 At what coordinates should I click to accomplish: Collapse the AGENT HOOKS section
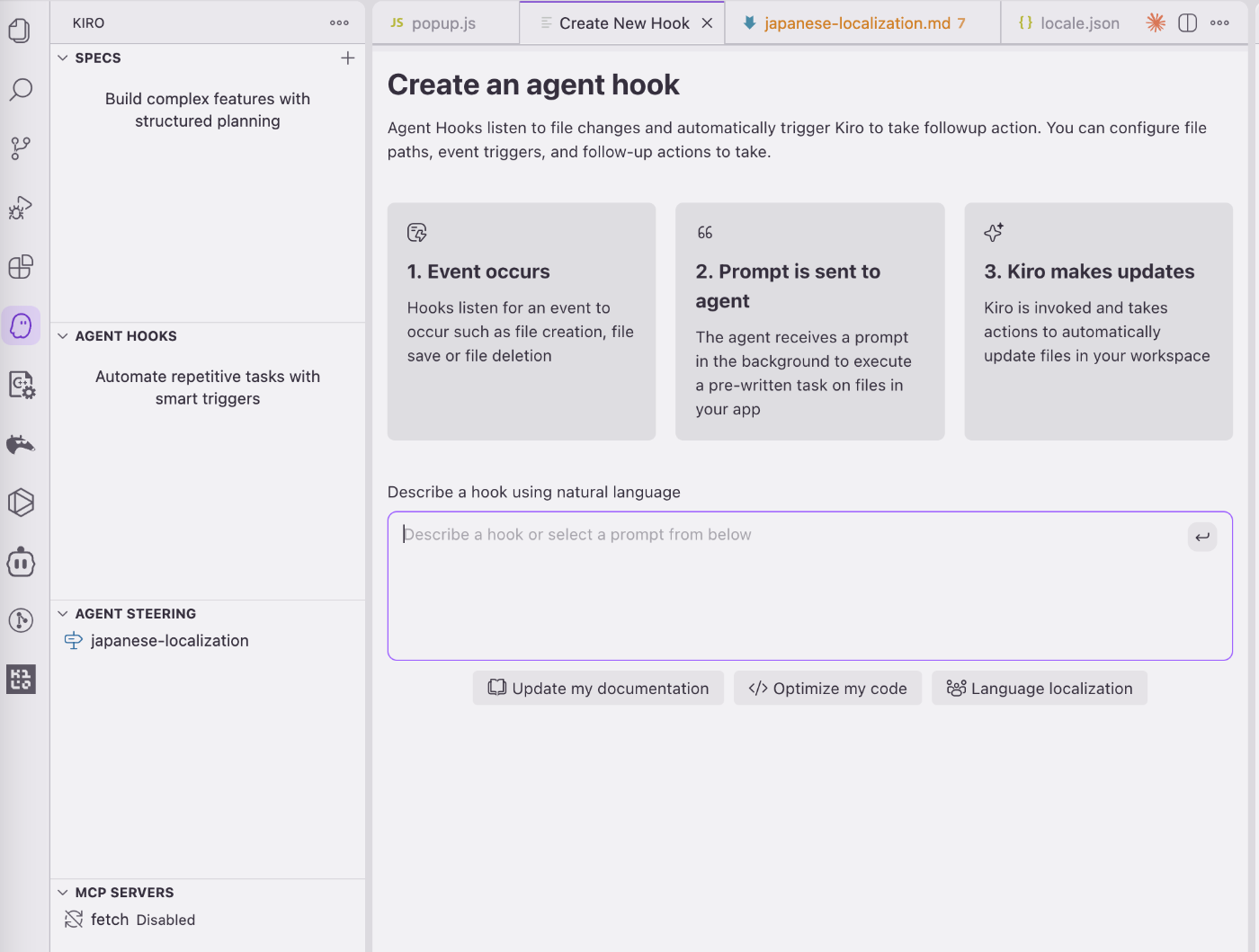click(x=63, y=336)
